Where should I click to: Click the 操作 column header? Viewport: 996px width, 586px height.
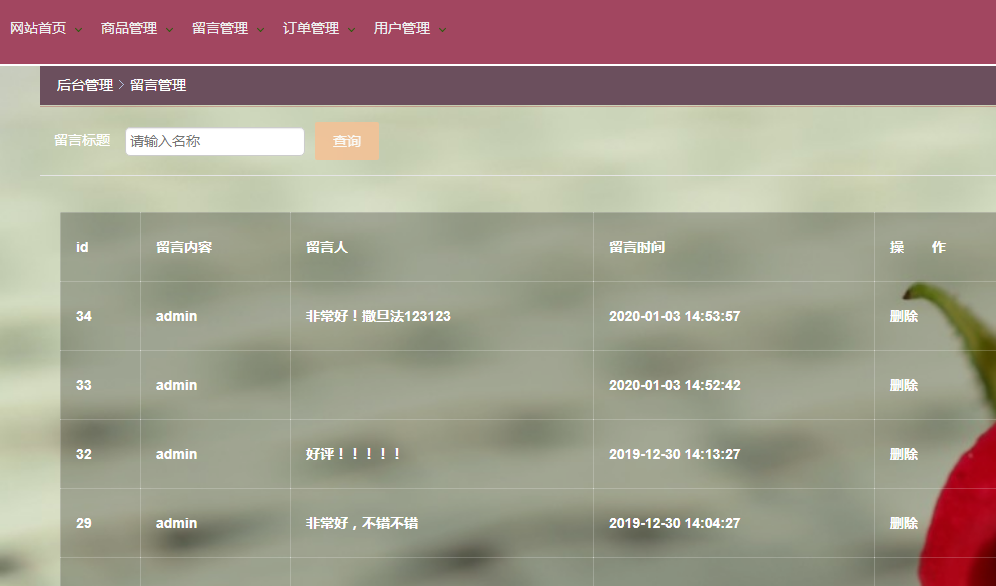[918, 247]
